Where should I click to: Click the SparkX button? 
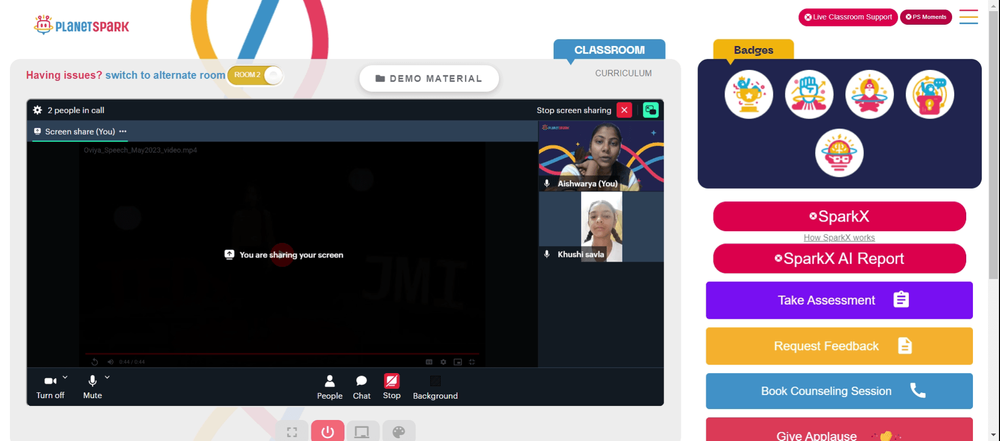839,216
